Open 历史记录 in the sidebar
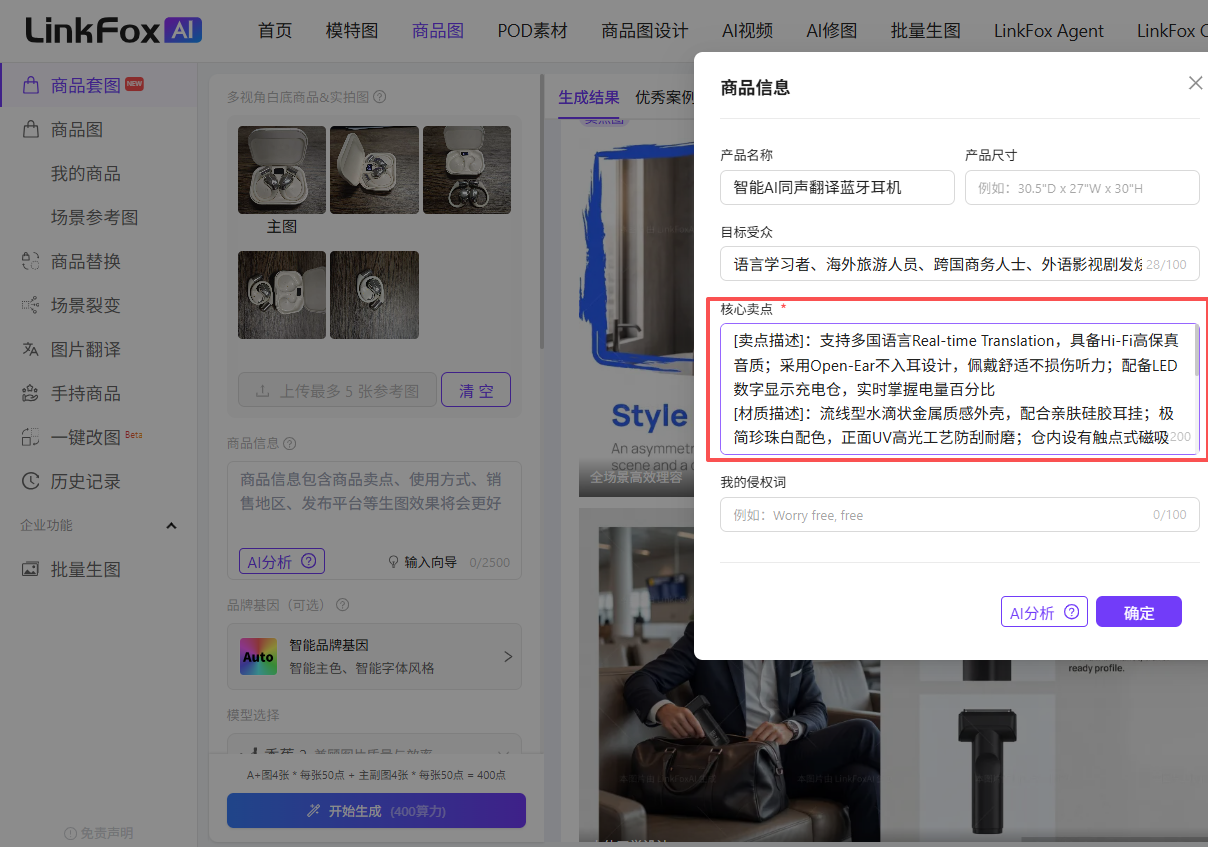The image size is (1208, 847). tap(85, 481)
